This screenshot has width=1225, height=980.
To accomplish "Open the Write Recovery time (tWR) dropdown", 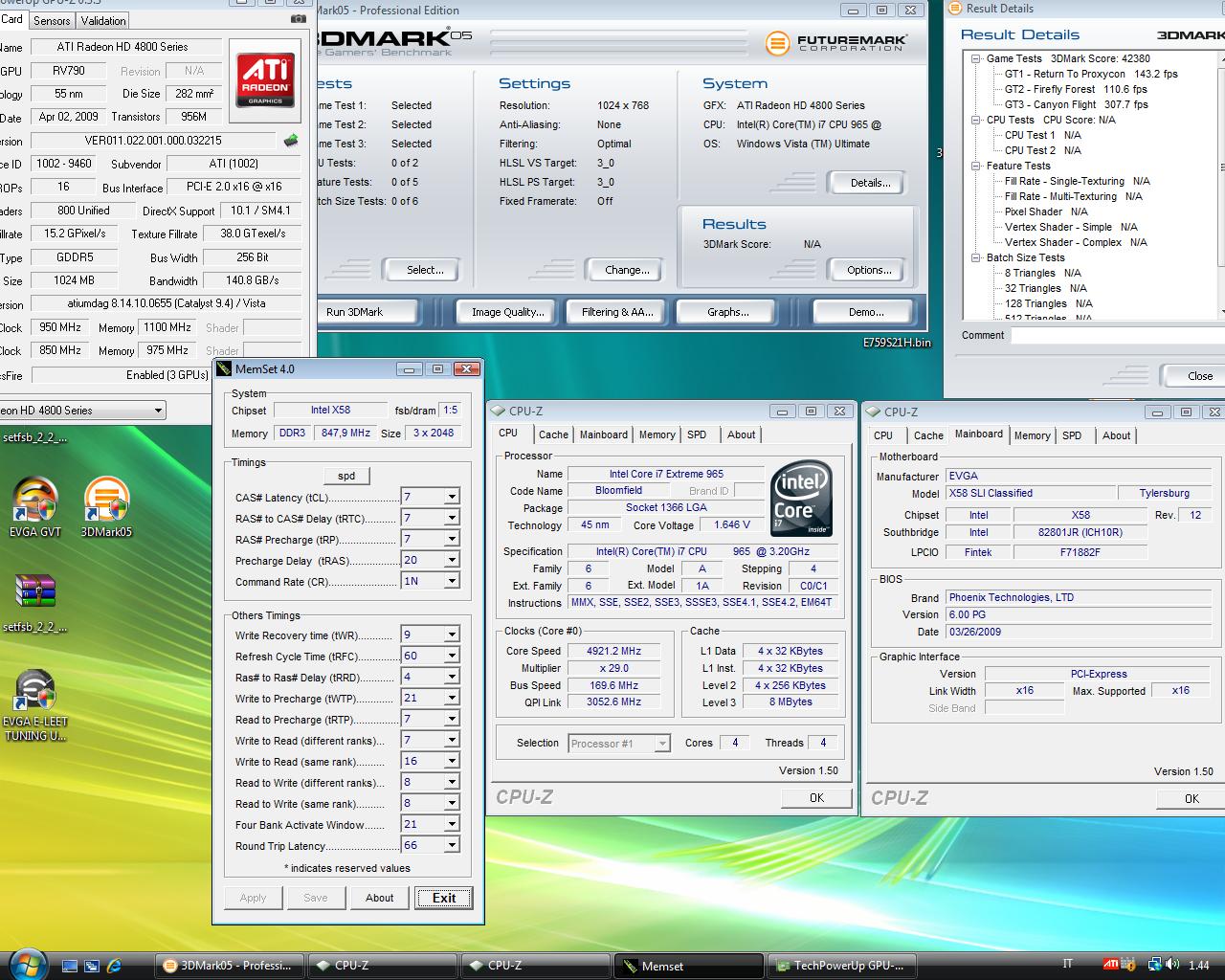I will pos(452,635).
